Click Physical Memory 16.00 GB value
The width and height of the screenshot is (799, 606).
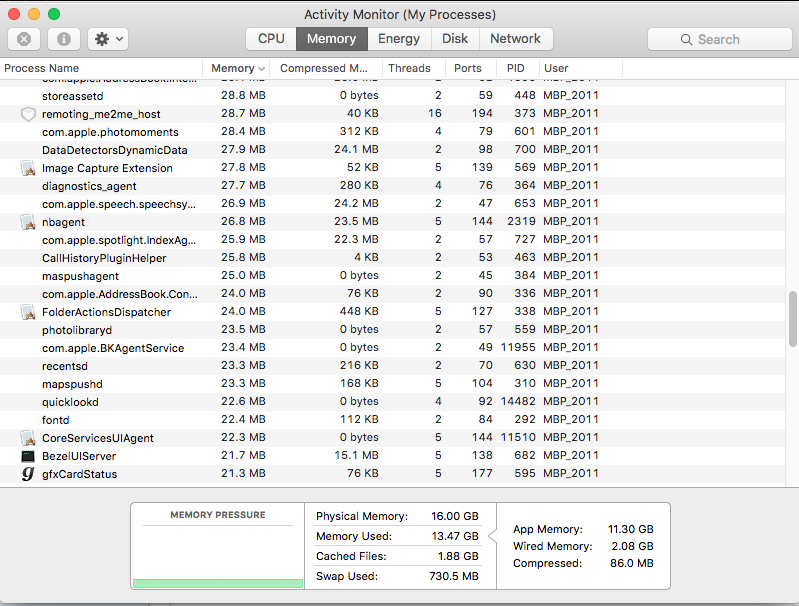(455, 516)
